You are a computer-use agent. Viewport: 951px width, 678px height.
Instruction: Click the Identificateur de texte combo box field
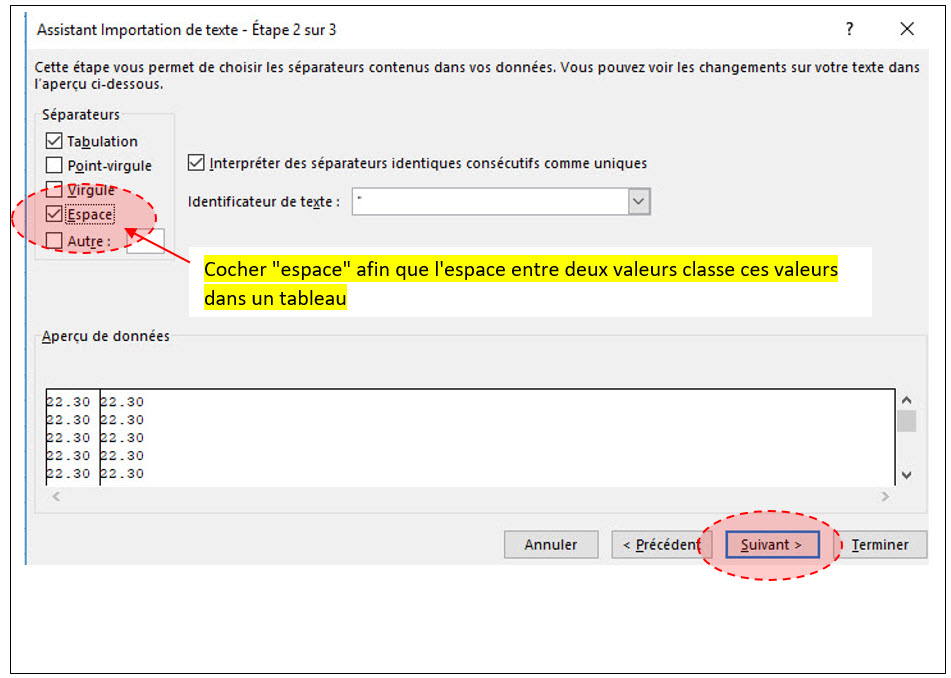click(x=490, y=202)
